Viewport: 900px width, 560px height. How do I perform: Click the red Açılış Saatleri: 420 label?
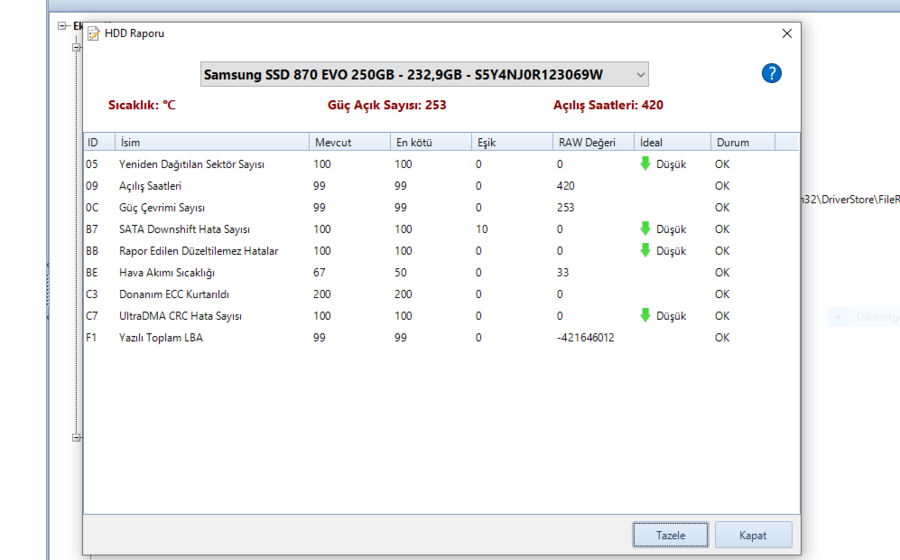(x=608, y=105)
